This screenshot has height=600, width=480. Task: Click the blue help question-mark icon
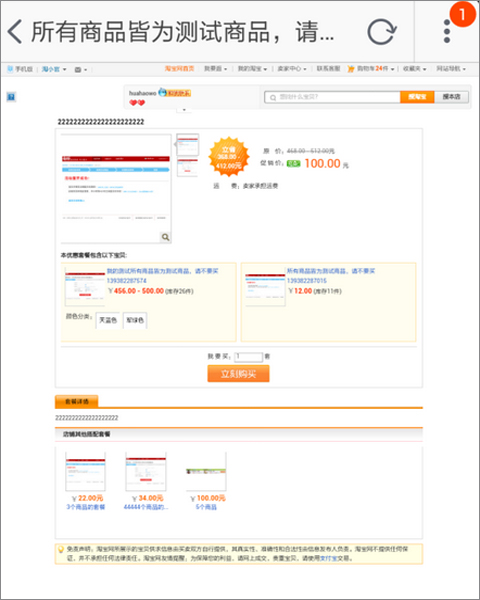[x=11, y=97]
